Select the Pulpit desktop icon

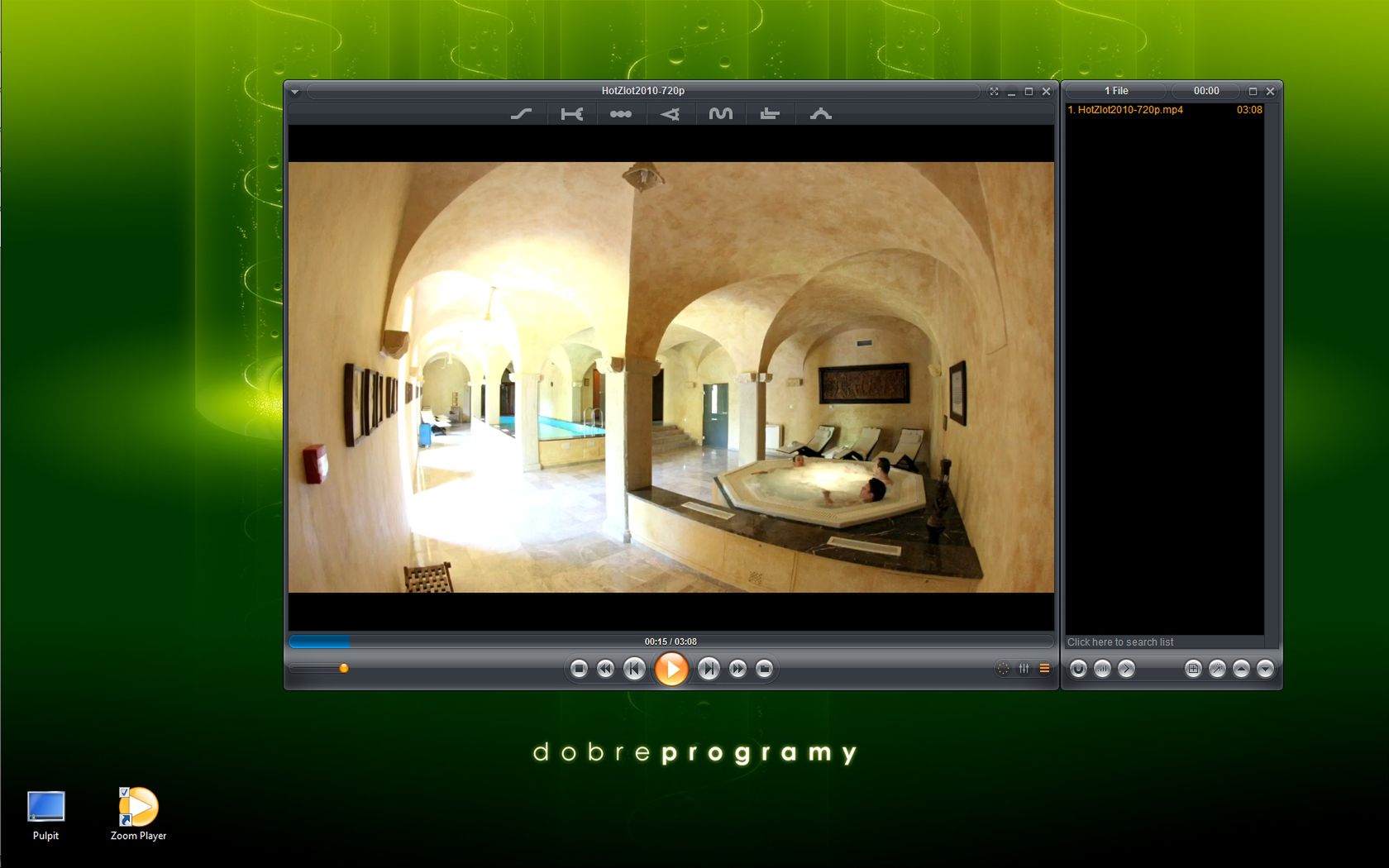pos(45,816)
